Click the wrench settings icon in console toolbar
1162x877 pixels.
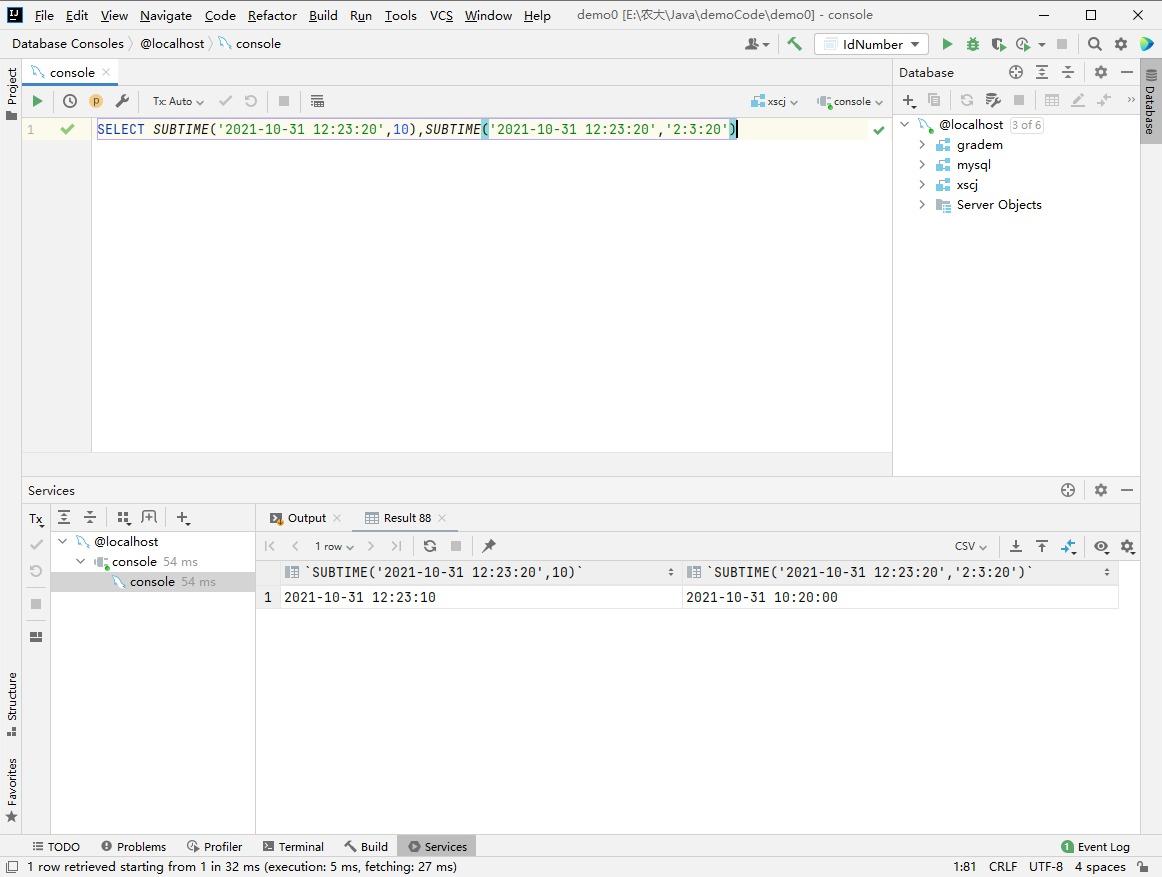coord(122,101)
